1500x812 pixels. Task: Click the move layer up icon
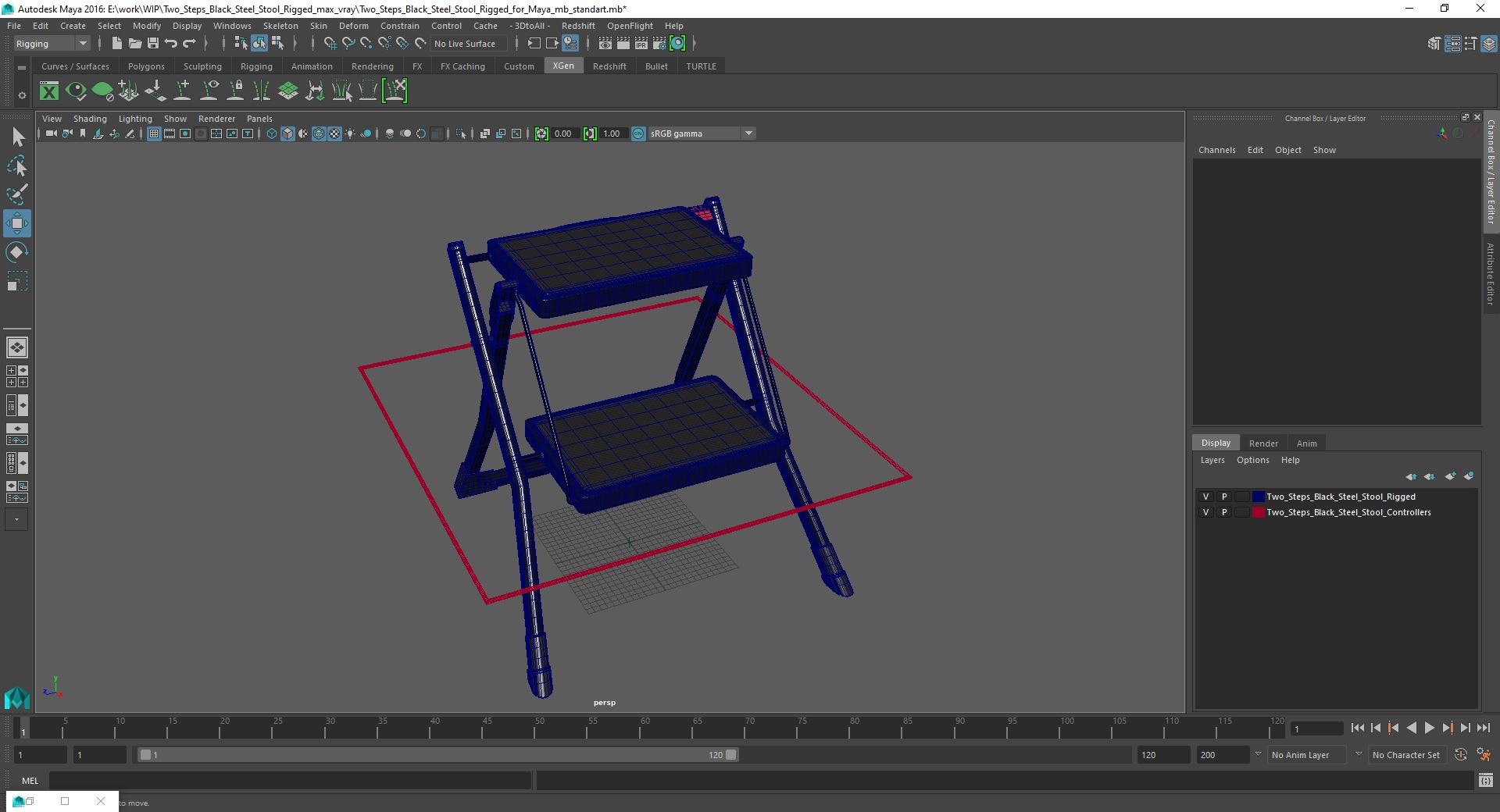(x=1411, y=476)
